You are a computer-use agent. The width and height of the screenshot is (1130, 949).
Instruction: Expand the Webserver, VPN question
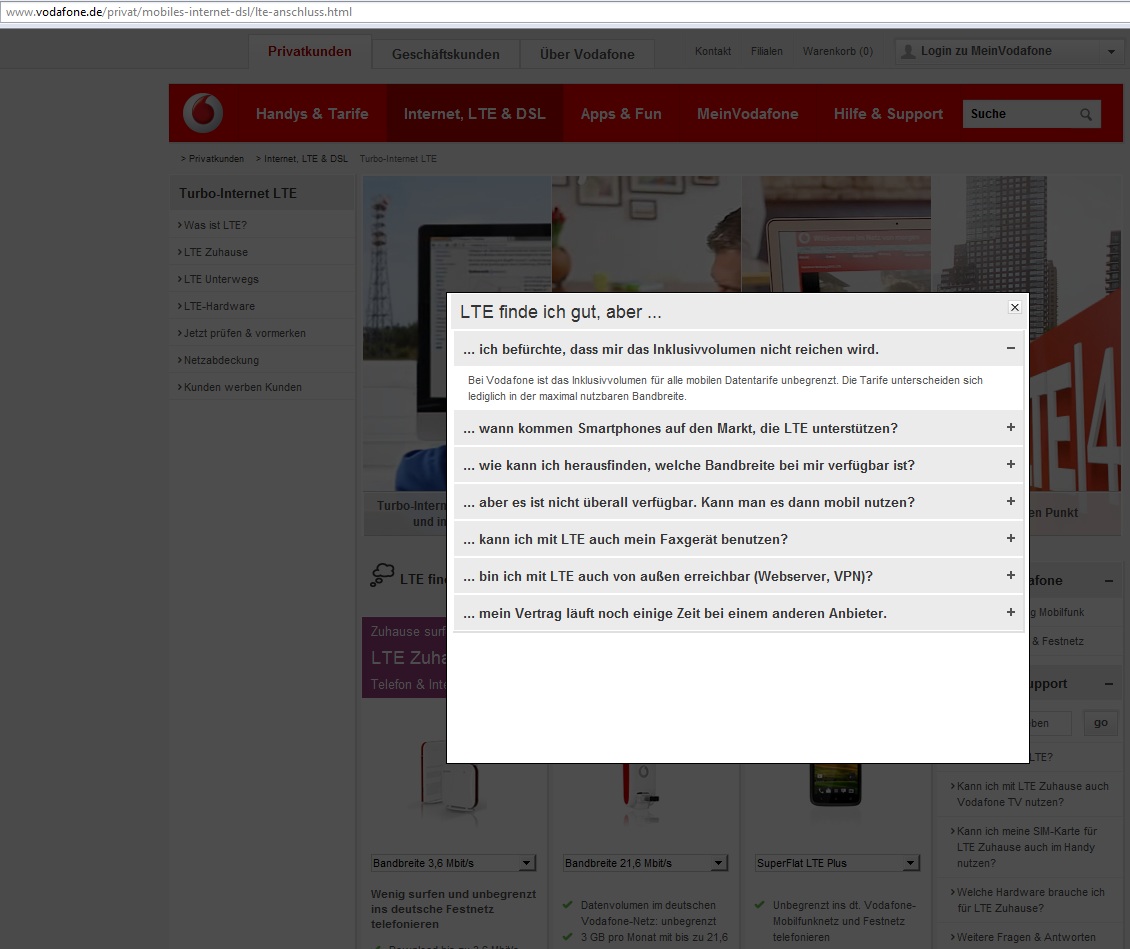point(1010,576)
